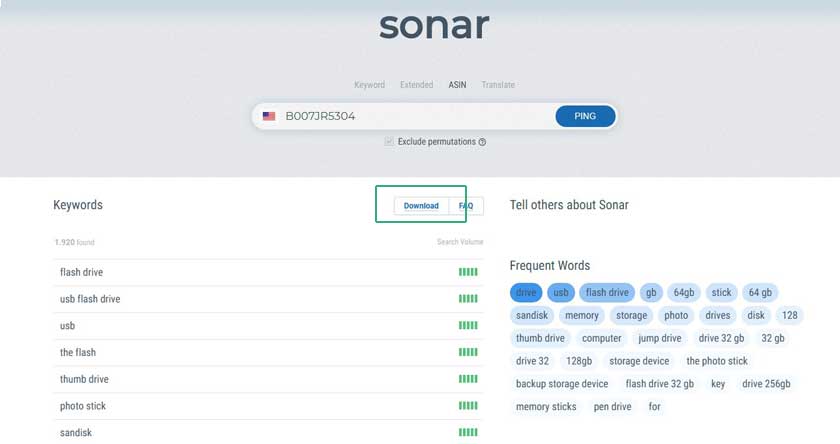Click the 'storage' frequent word tag
This screenshot has width=840, height=444.
[x=632, y=315]
